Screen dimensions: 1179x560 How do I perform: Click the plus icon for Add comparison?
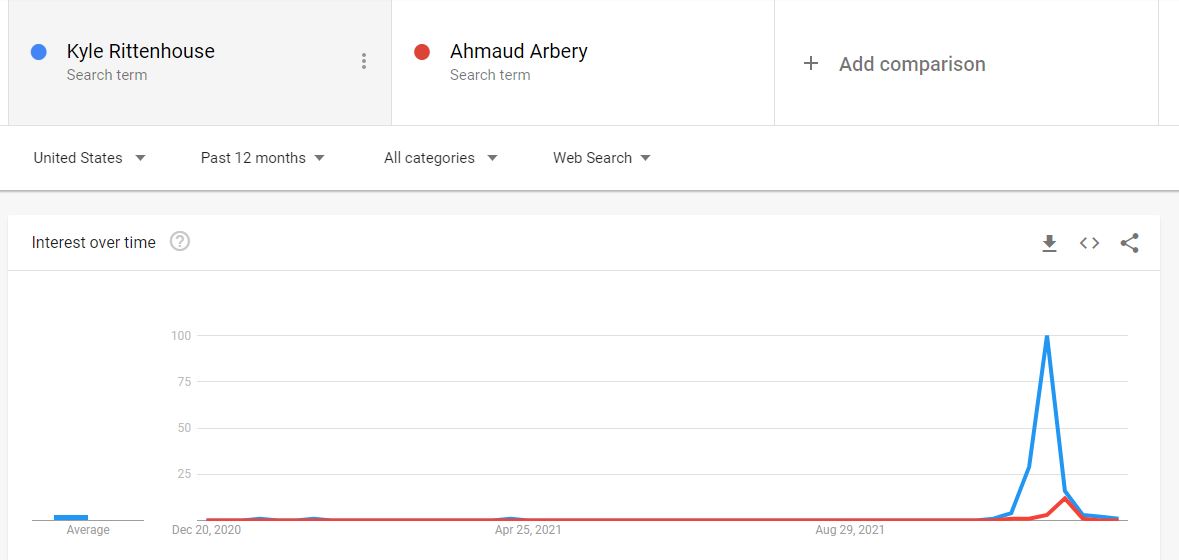point(811,64)
